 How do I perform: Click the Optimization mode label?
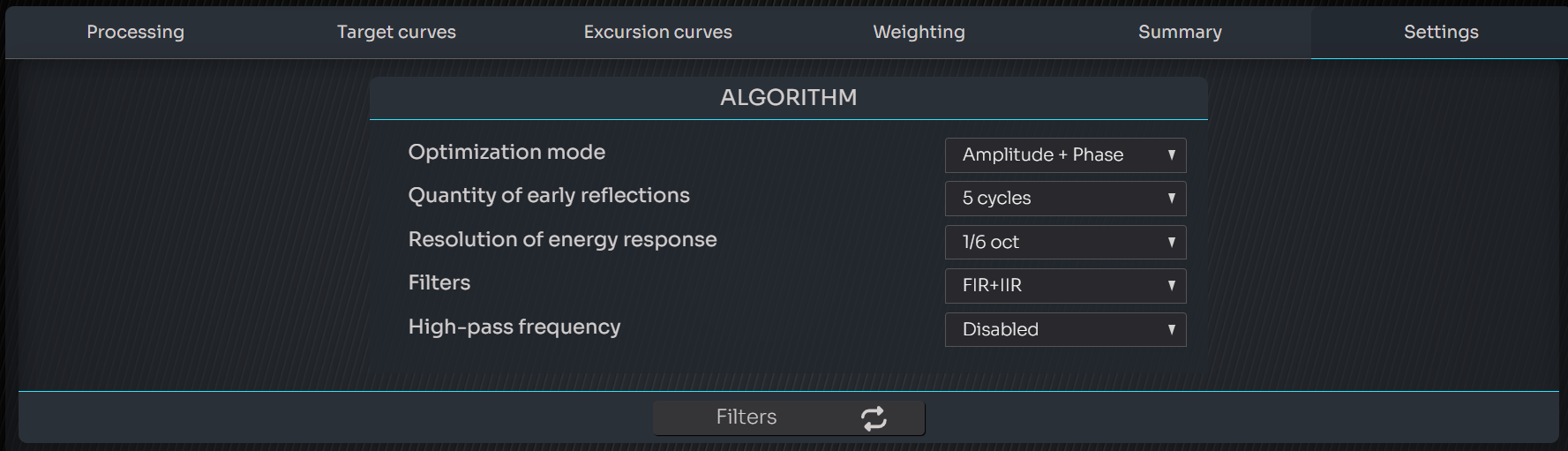pyautogui.click(x=506, y=153)
